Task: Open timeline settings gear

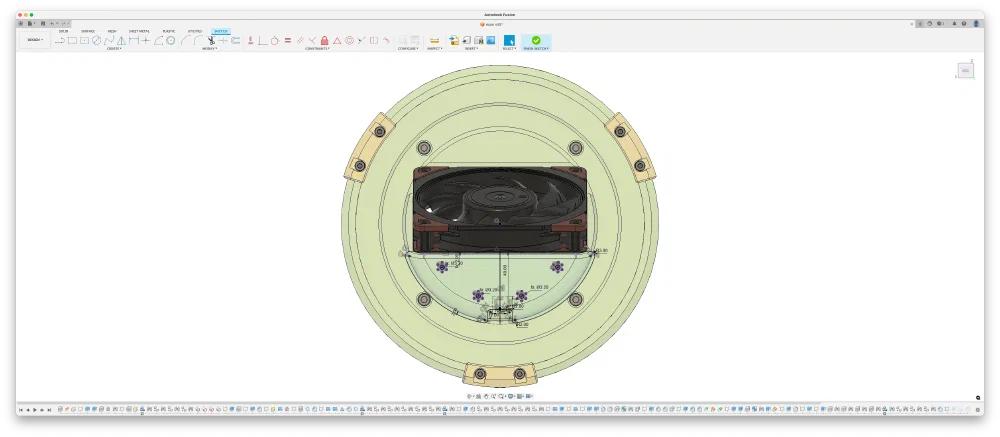Action: pyautogui.click(x=978, y=410)
